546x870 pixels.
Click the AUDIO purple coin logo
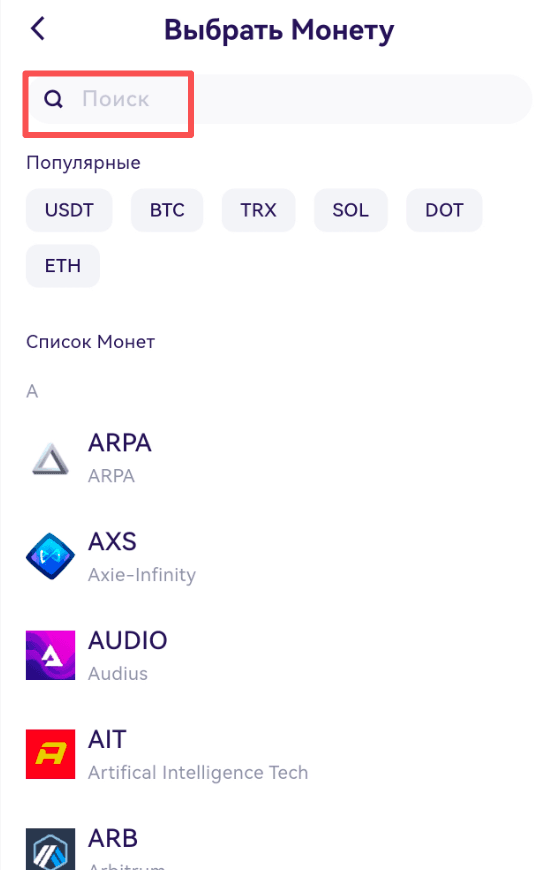(x=50, y=655)
